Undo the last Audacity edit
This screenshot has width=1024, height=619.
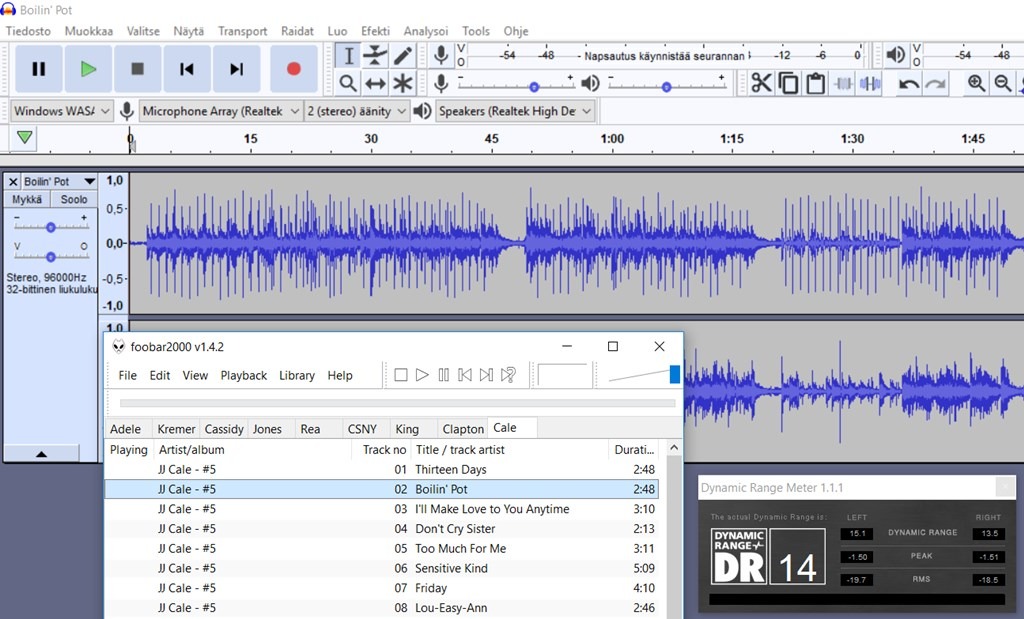pyautogui.click(x=908, y=84)
